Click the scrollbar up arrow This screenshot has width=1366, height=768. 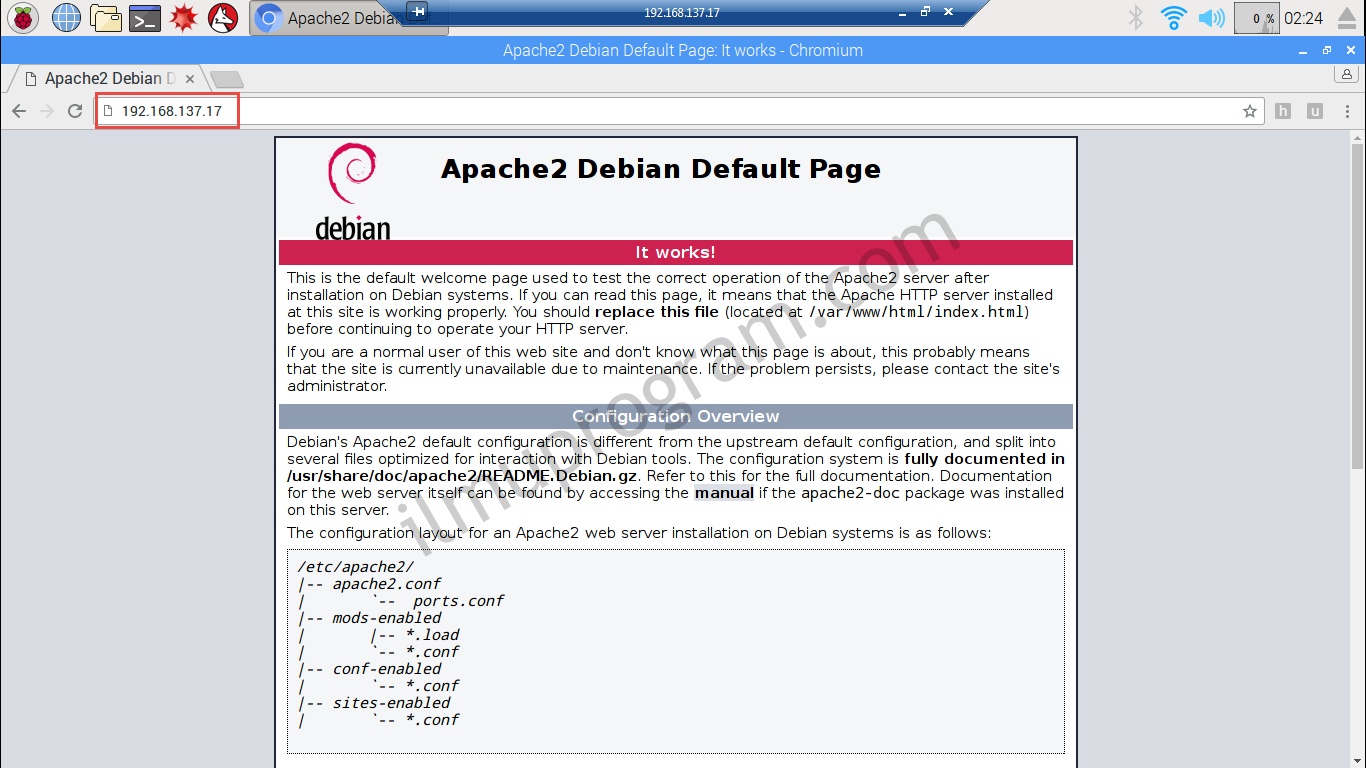[1357, 136]
